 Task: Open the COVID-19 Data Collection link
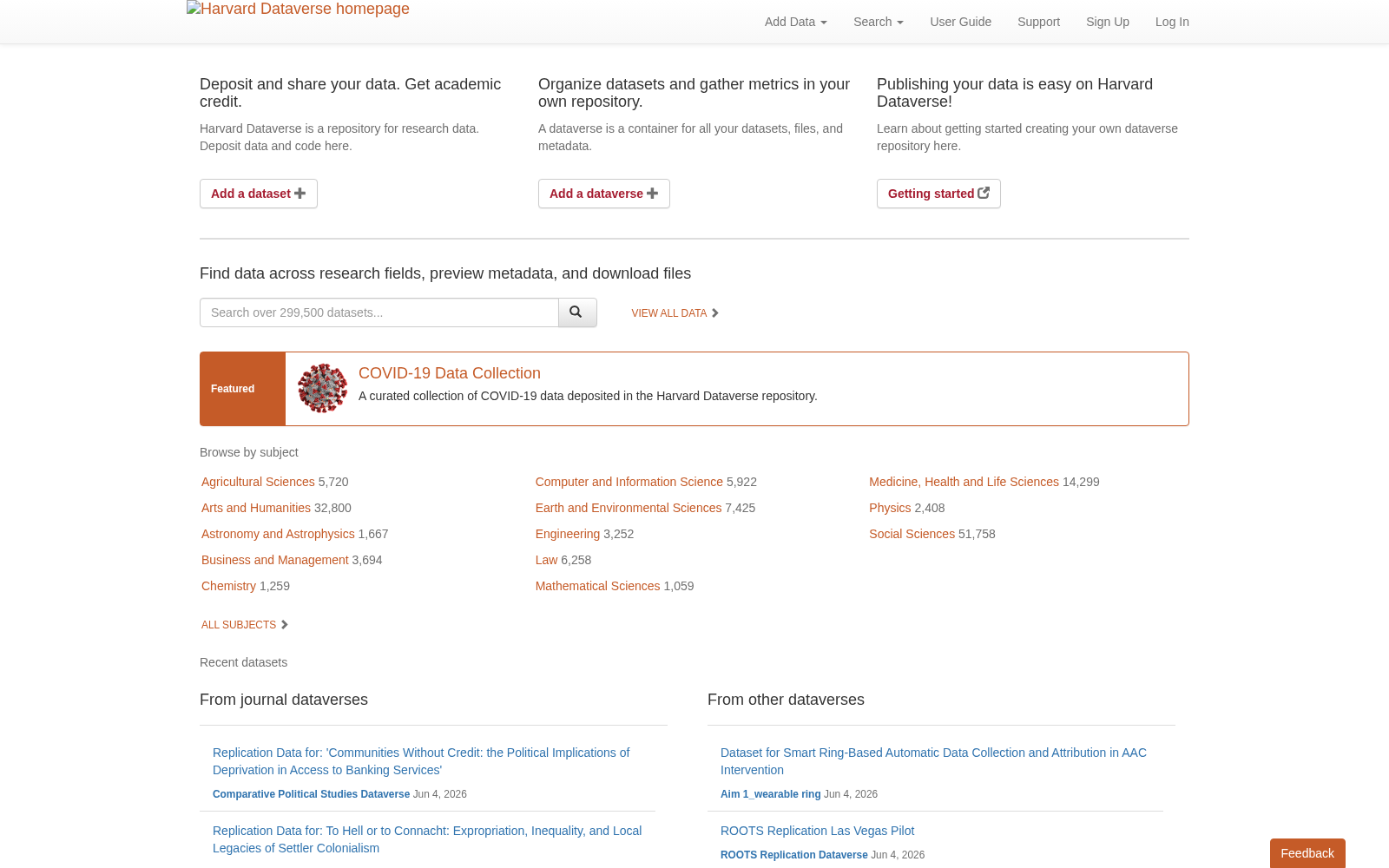(450, 373)
